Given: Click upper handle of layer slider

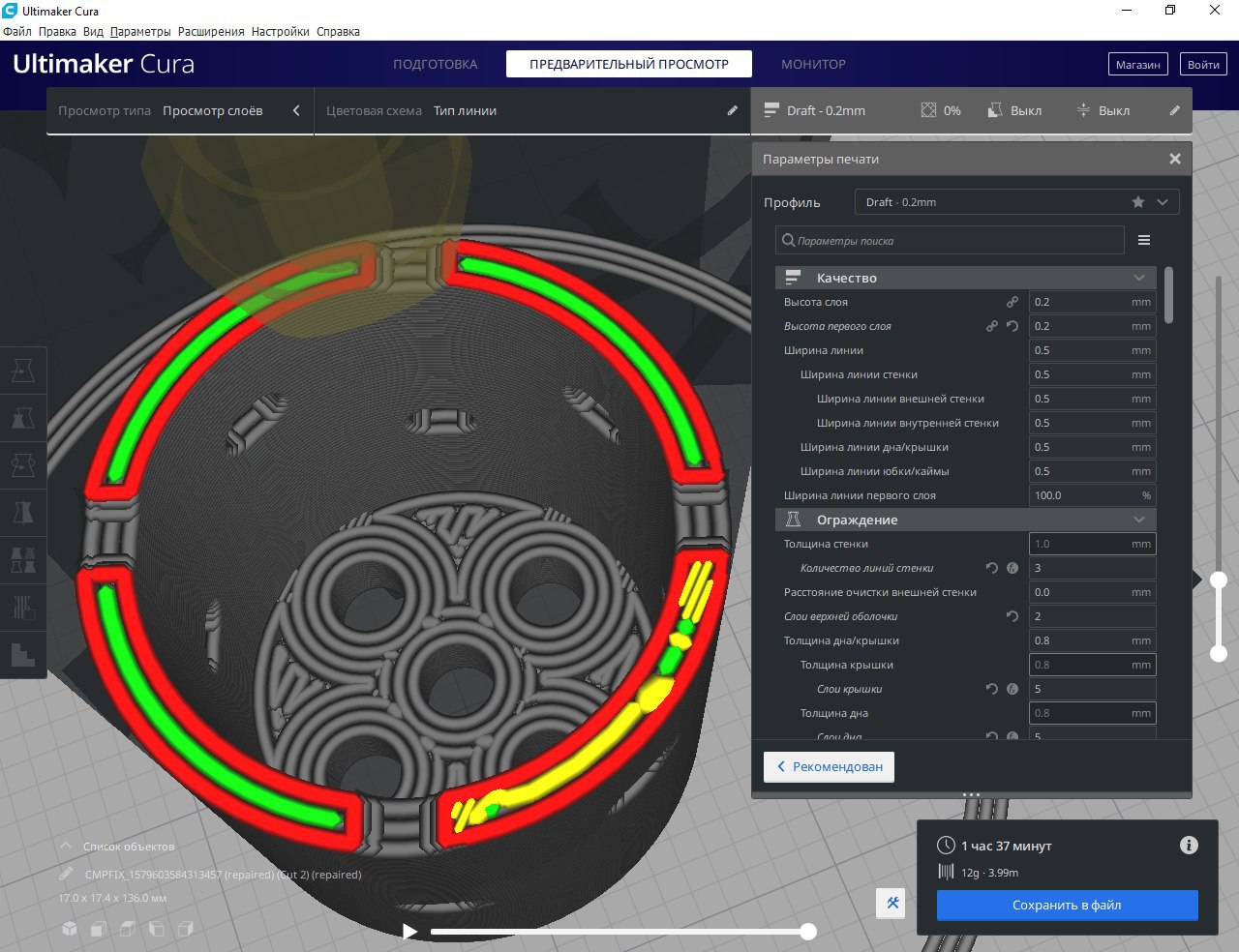Looking at the screenshot, I should [1219, 580].
